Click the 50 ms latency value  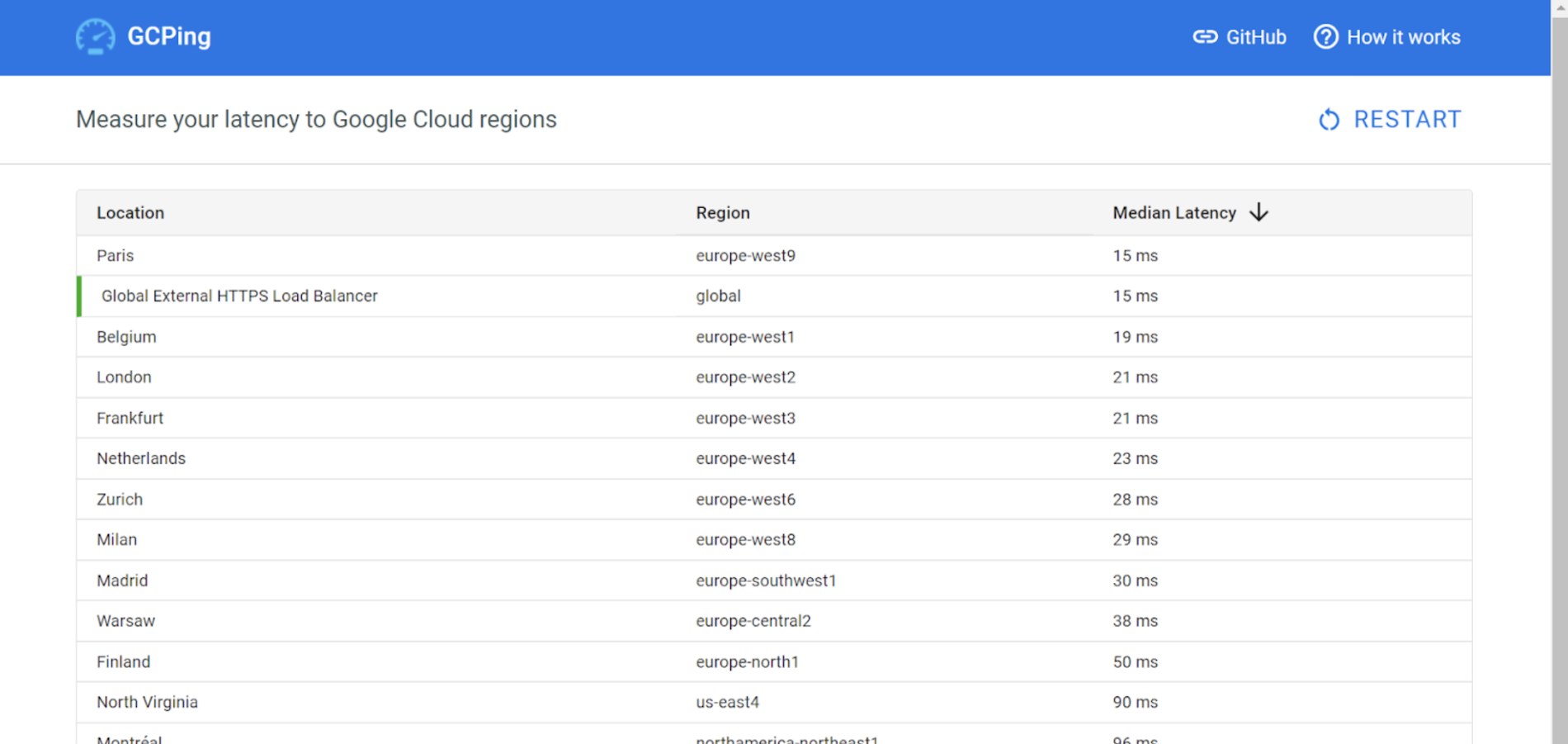[x=1136, y=661]
